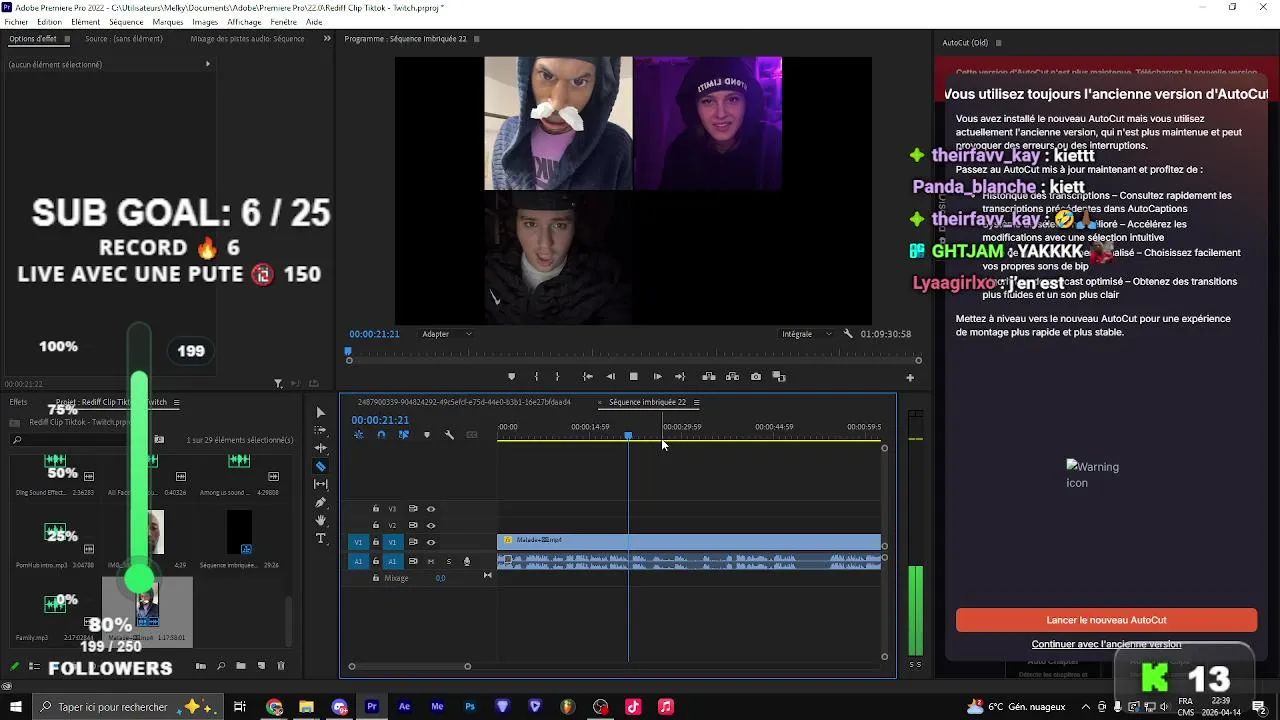Image resolution: width=1280 pixels, height=720 pixels.
Task: Select the Hand tool
Action: coord(320,520)
